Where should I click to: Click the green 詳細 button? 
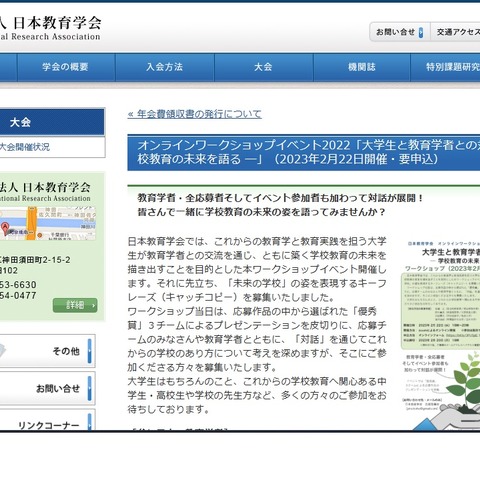[x=75, y=305]
